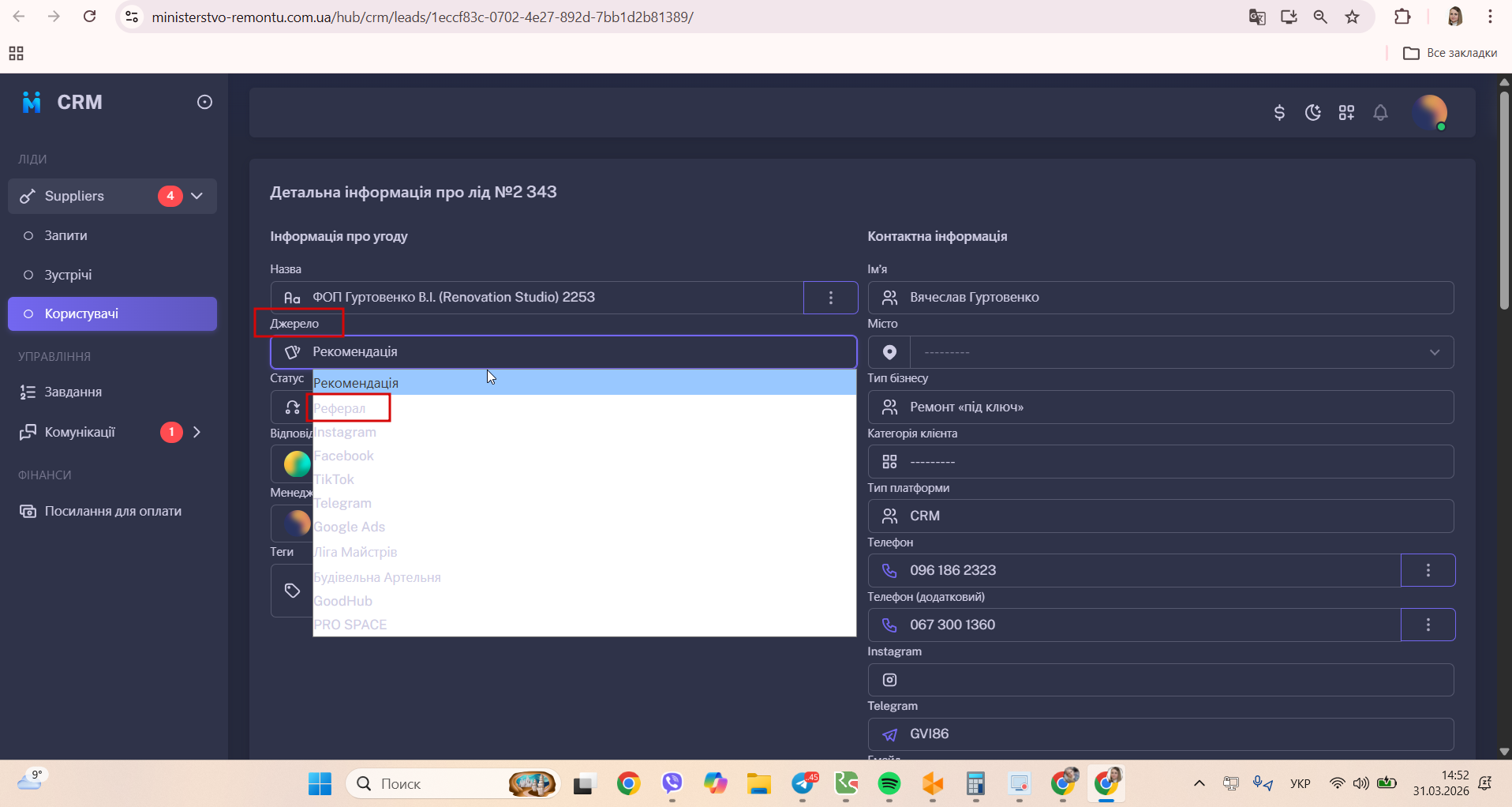The image size is (1512, 807).
Task: Choose GoodHub from the source dropdown
Action: coord(585,601)
